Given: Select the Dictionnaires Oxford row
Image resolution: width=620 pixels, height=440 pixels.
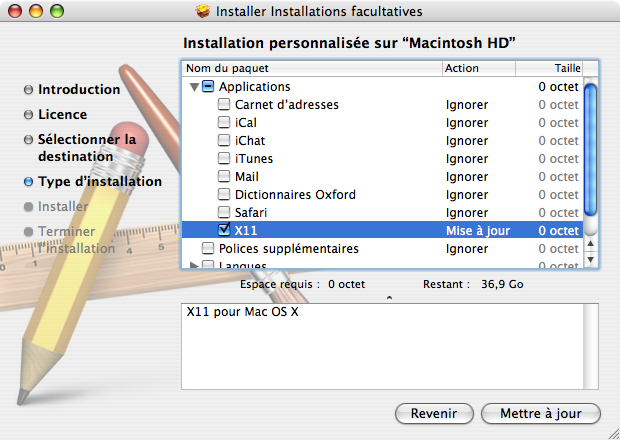Looking at the screenshot, I should tap(295, 195).
